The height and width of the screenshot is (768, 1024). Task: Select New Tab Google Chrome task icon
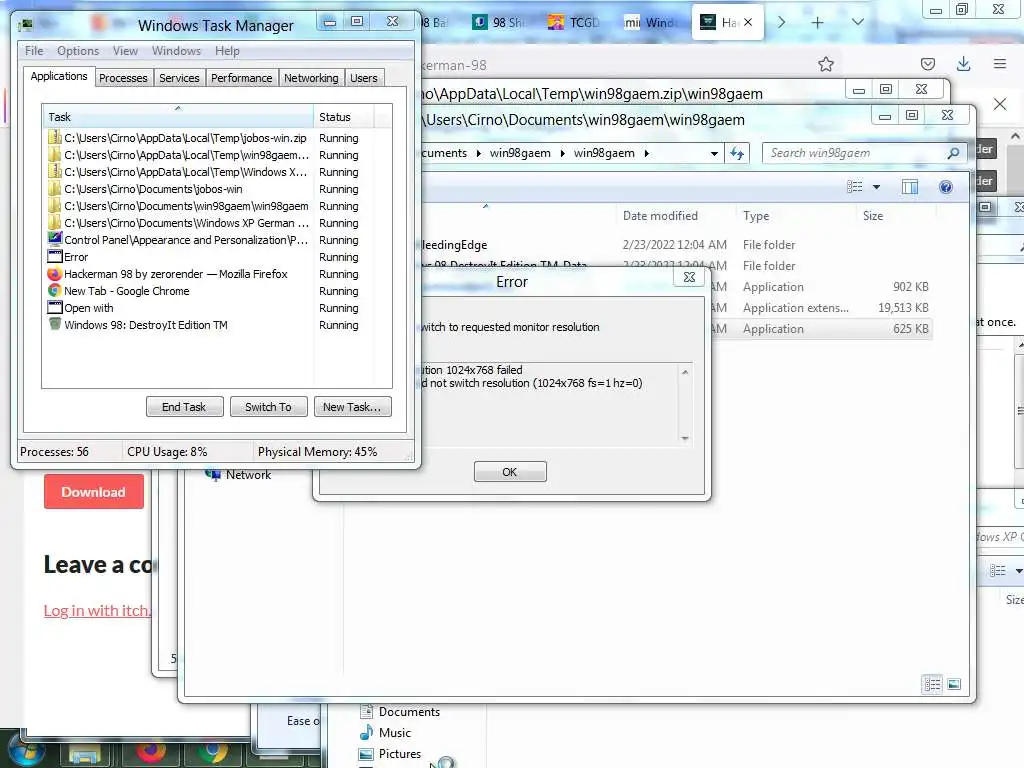55,291
